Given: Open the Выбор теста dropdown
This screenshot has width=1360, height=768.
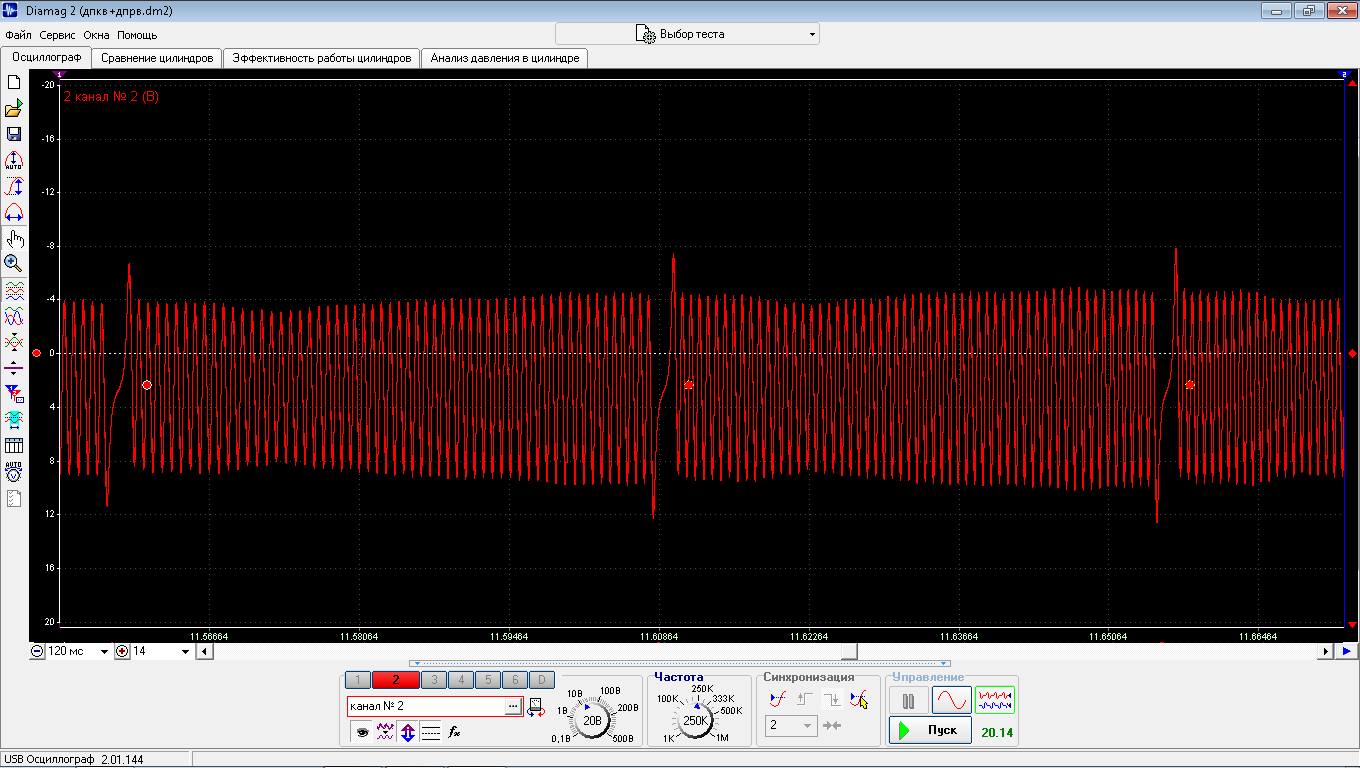Looking at the screenshot, I should [x=687, y=34].
